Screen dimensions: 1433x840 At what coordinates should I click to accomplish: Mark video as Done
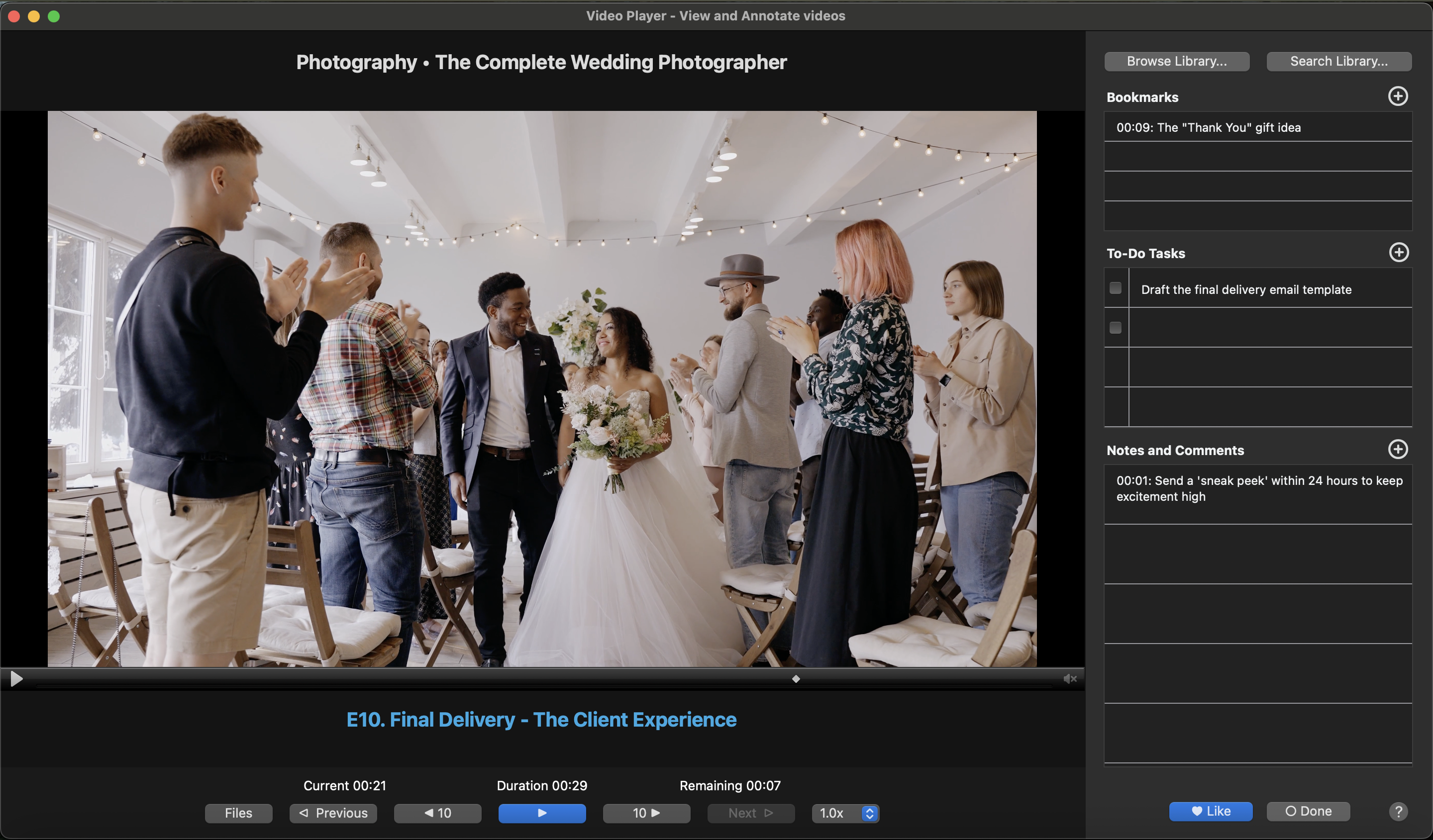coord(1308,811)
